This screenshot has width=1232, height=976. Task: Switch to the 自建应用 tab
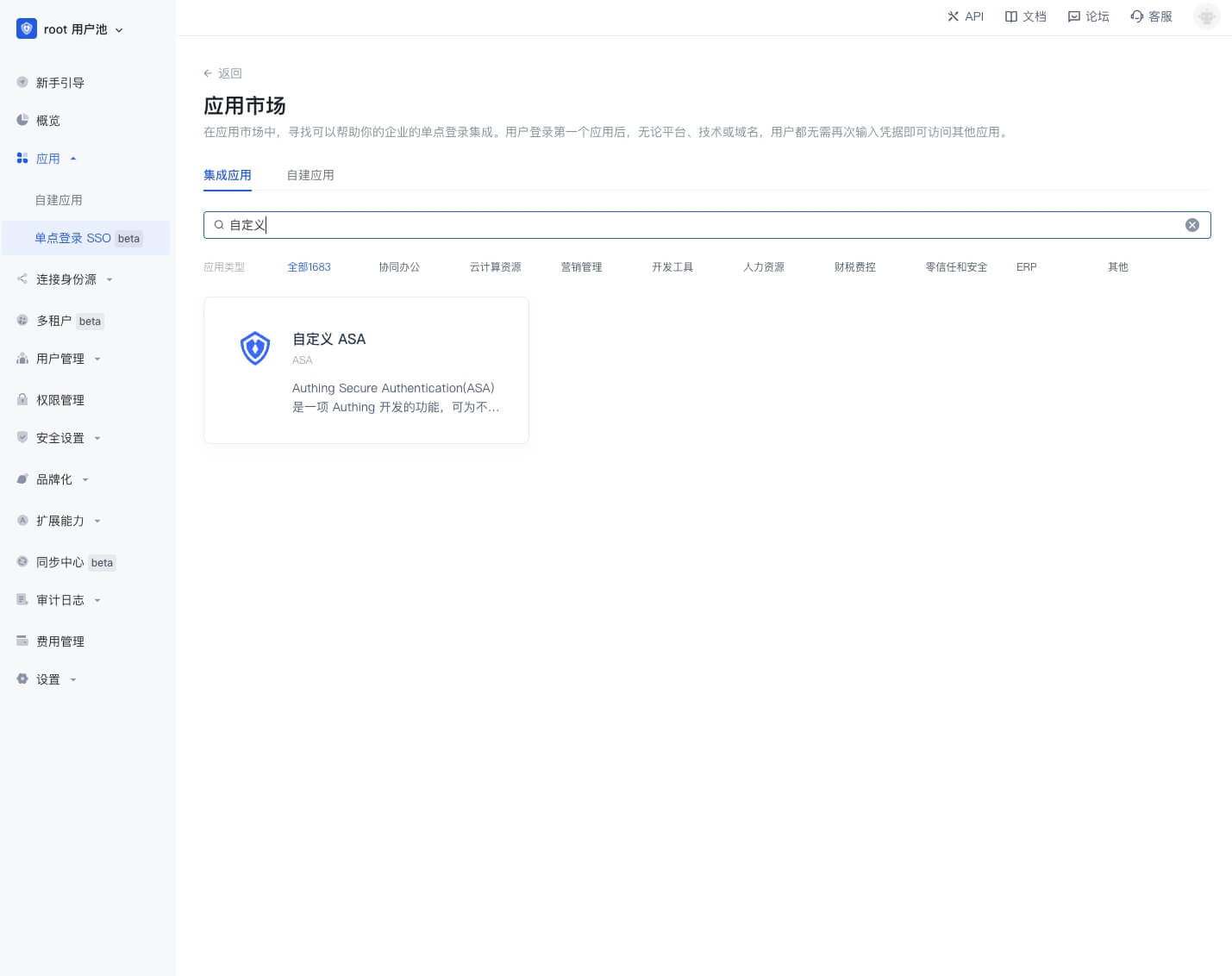(x=310, y=175)
